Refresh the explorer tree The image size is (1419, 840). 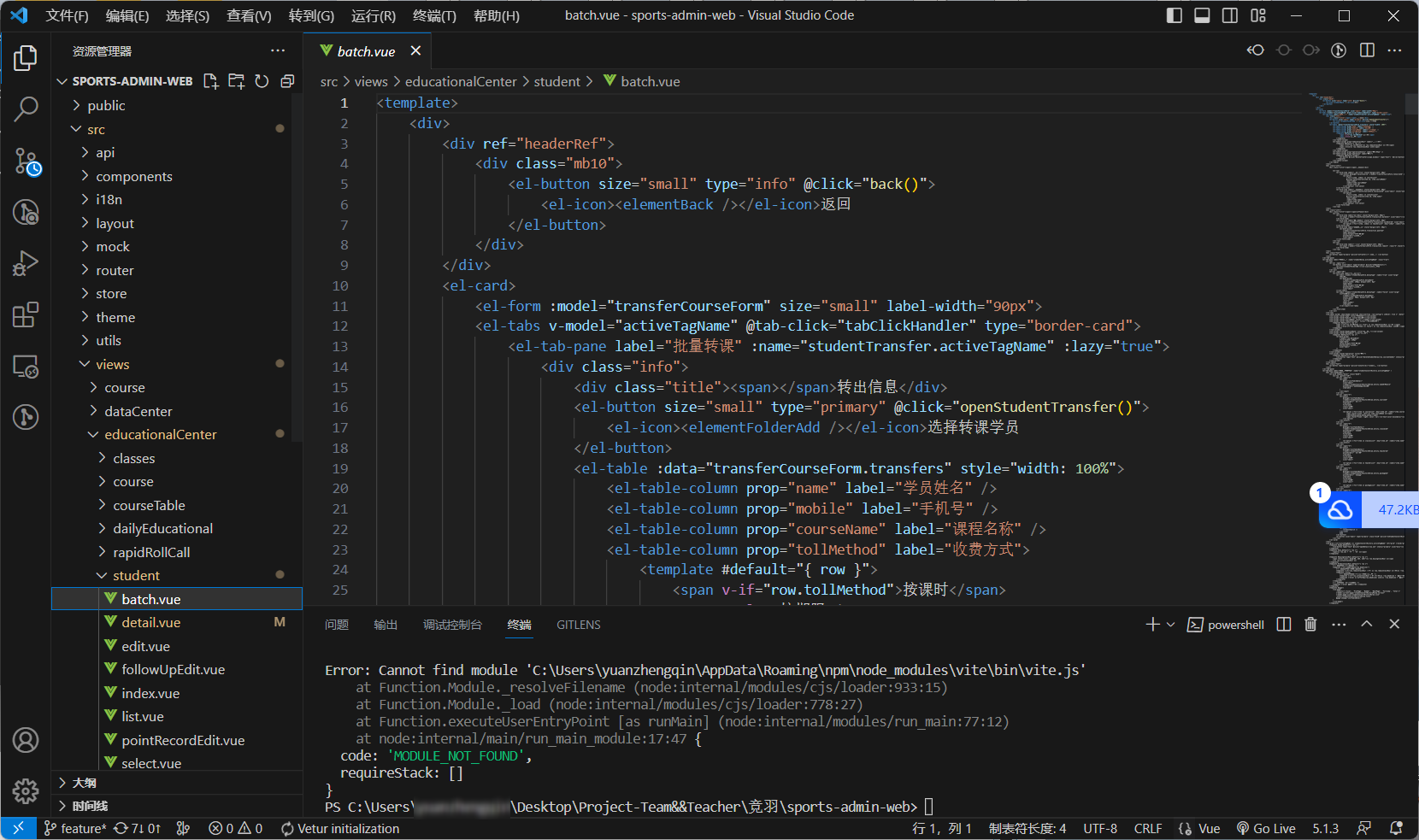point(262,81)
